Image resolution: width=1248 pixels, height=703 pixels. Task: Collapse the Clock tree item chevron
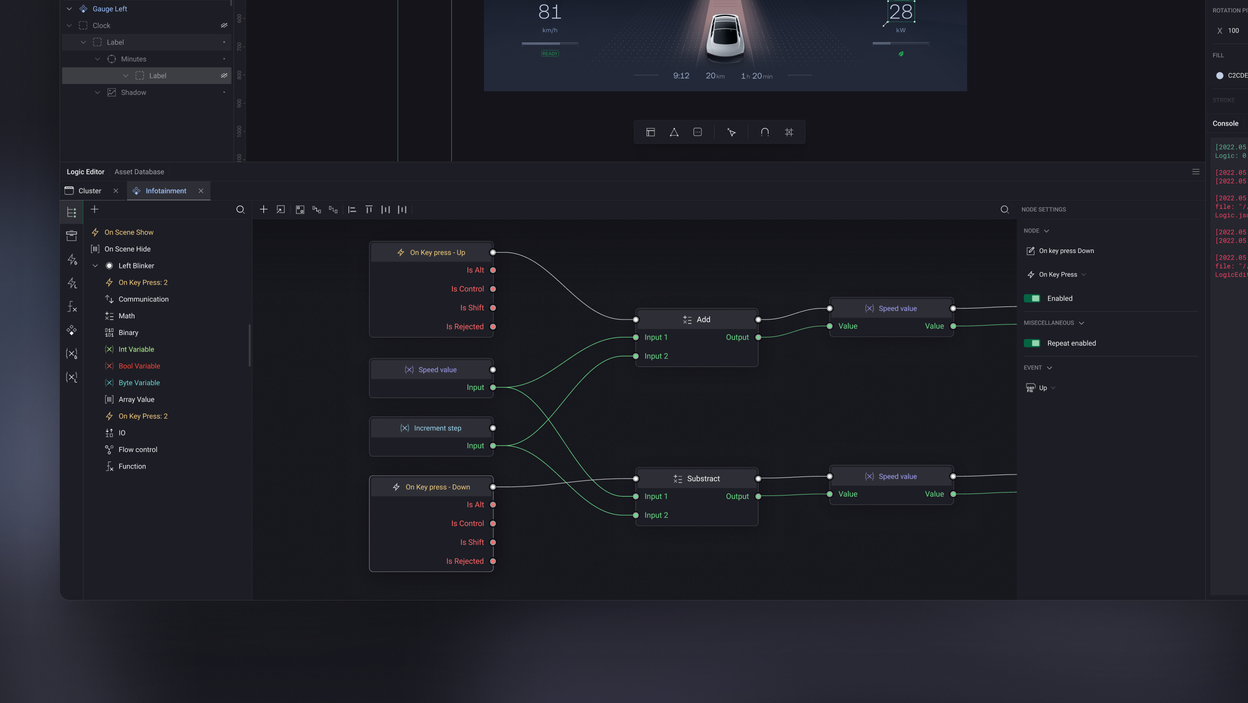(x=69, y=26)
